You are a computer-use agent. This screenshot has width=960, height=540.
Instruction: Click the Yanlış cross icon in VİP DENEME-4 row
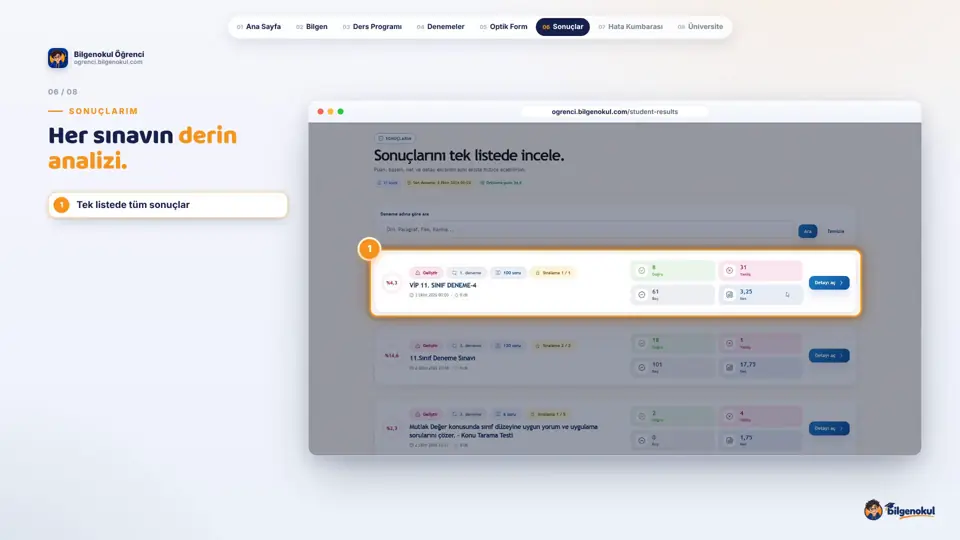729,271
